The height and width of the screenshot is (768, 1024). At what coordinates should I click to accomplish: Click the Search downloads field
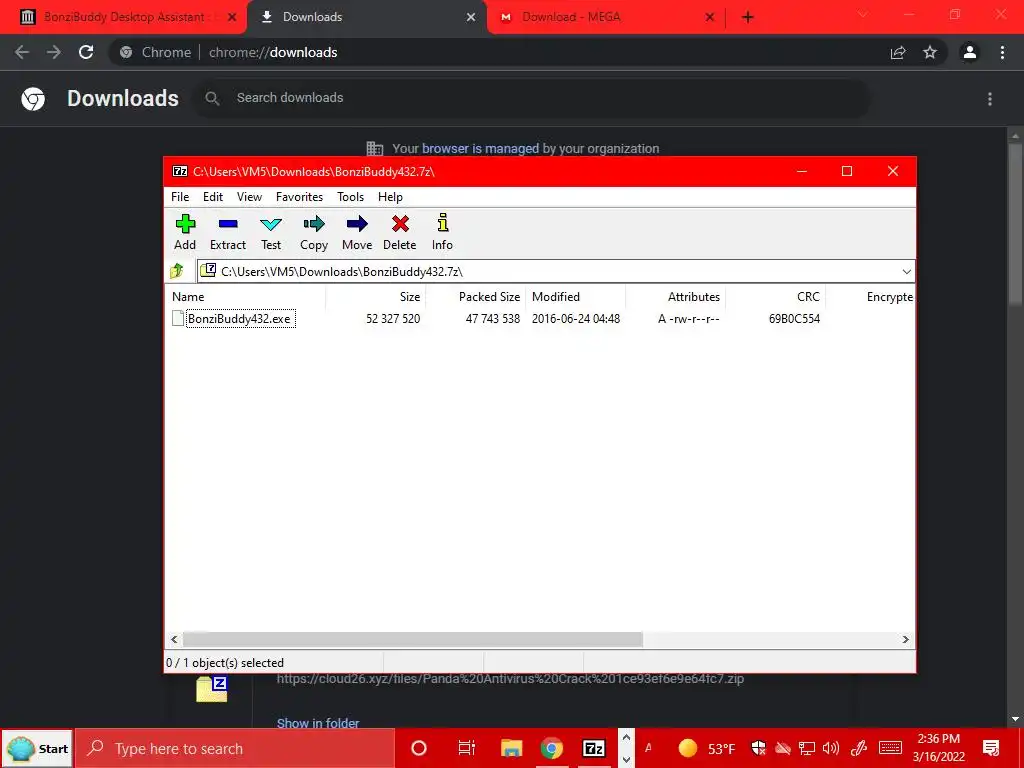530,98
